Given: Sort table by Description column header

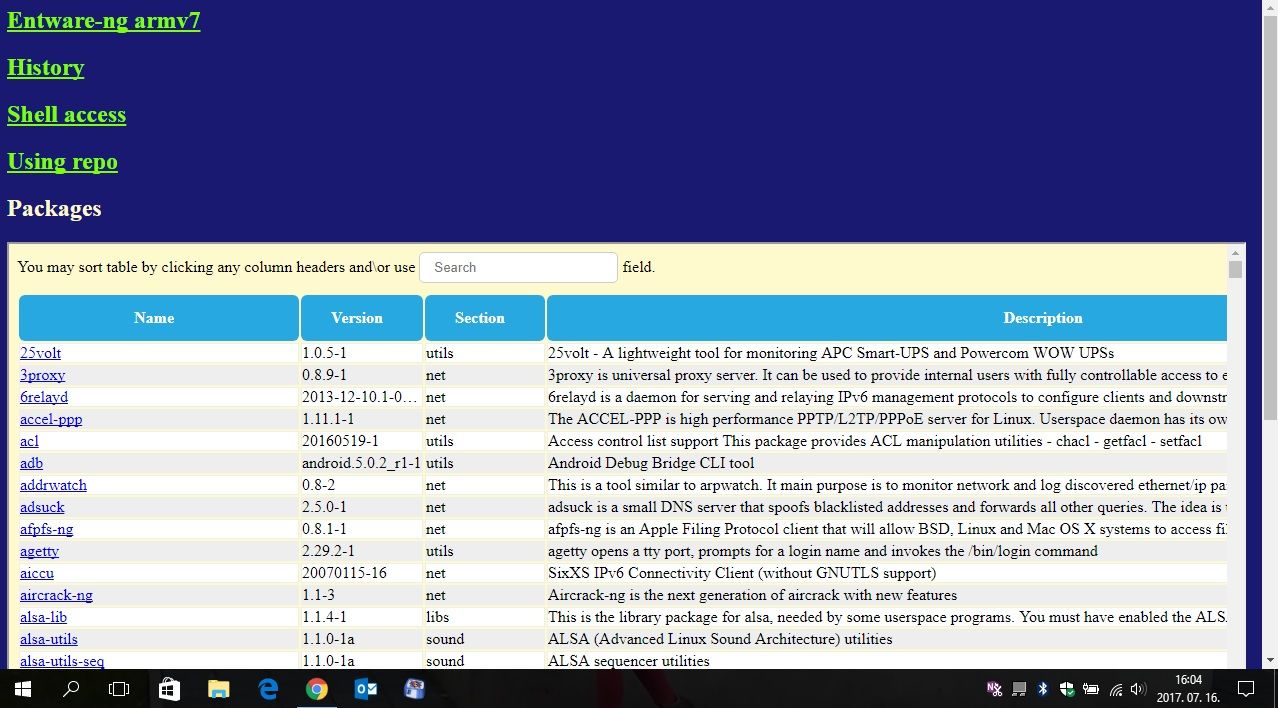Looking at the screenshot, I should [x=887, y=318].
